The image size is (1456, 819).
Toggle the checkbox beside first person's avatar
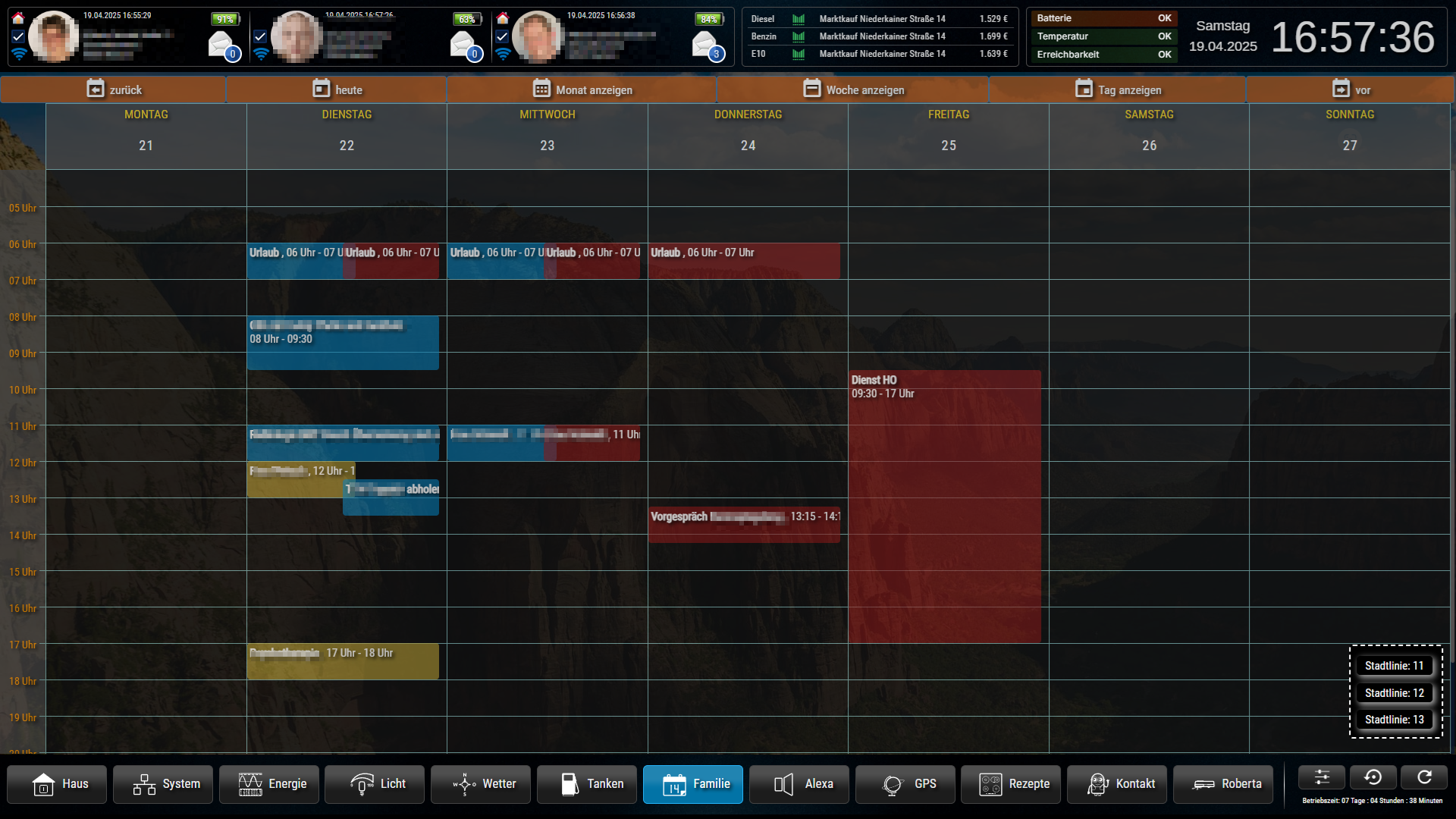tap(19, 36)
